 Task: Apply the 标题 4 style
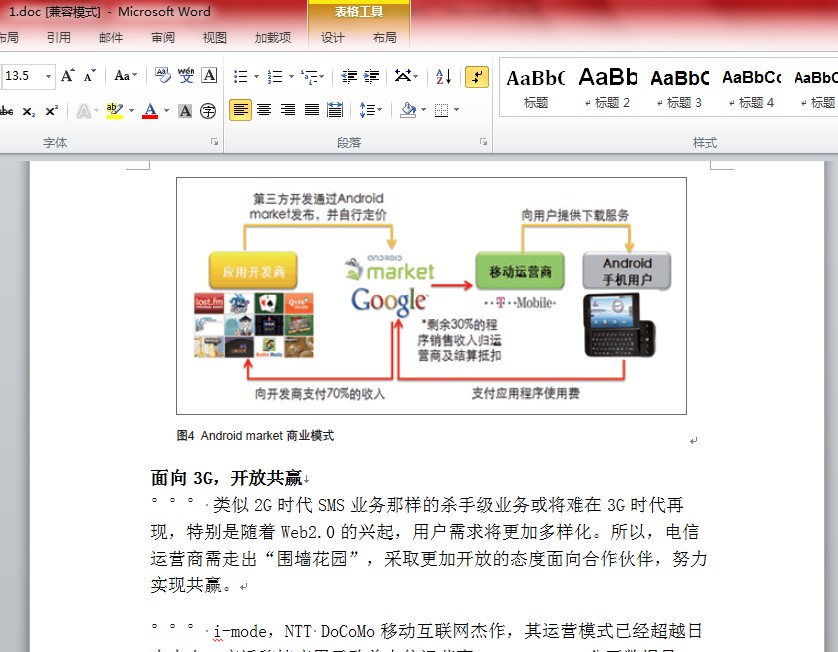pos(751,88)
